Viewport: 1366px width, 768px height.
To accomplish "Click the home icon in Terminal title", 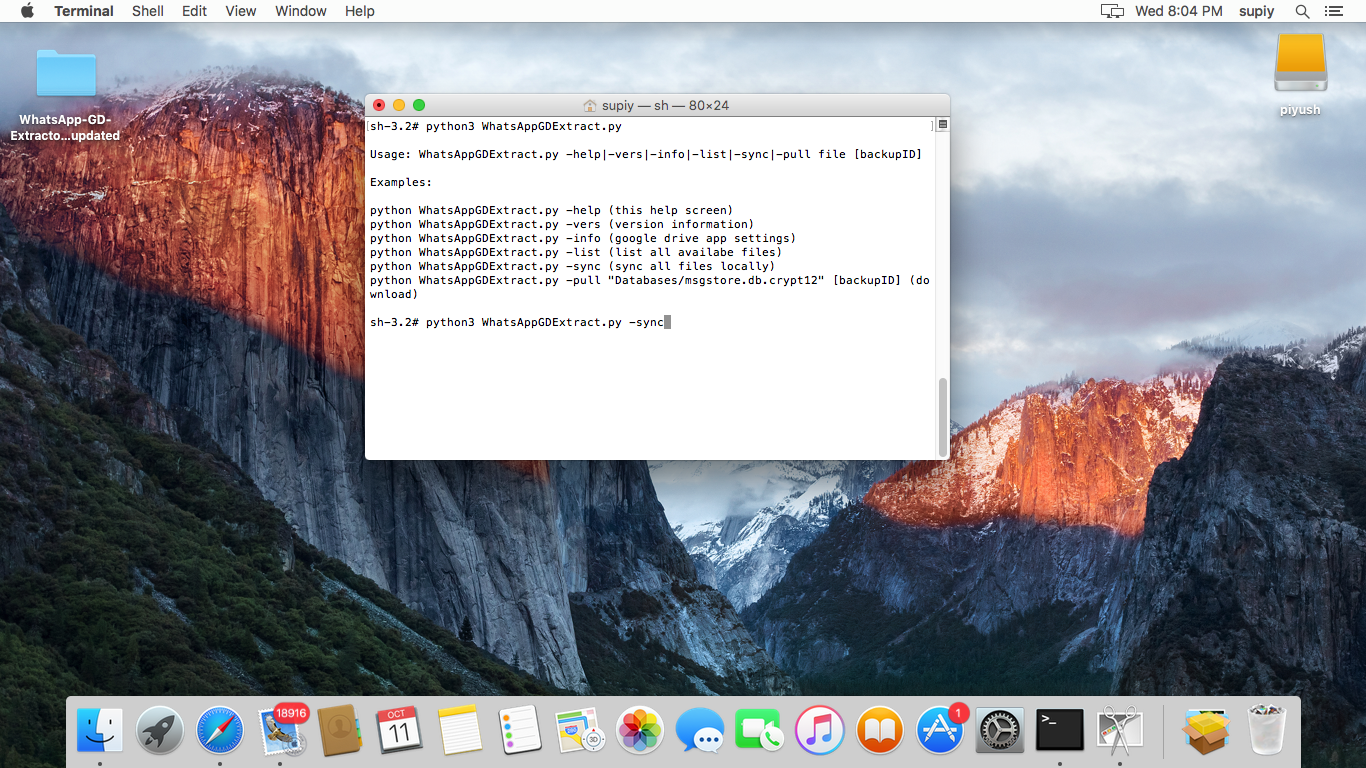I will 590,105.
